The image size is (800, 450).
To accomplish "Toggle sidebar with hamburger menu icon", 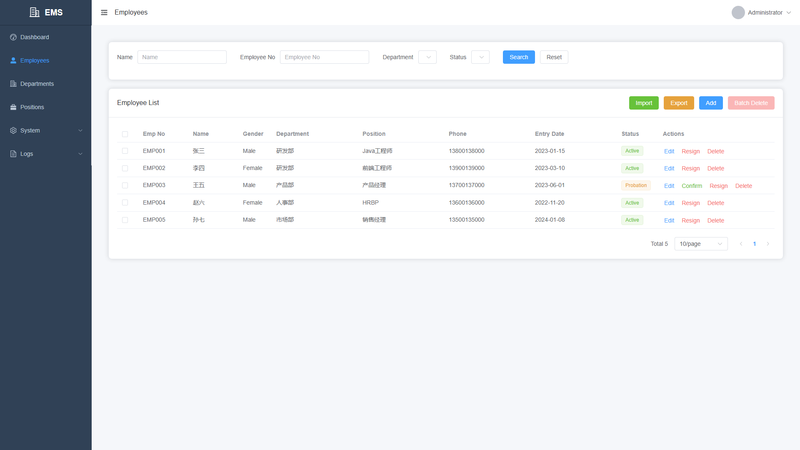I will (104, 12).
